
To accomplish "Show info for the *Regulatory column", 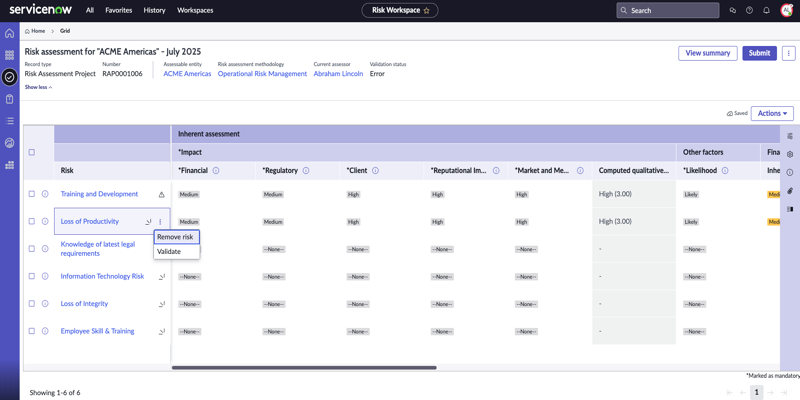I will click(306, 171).
